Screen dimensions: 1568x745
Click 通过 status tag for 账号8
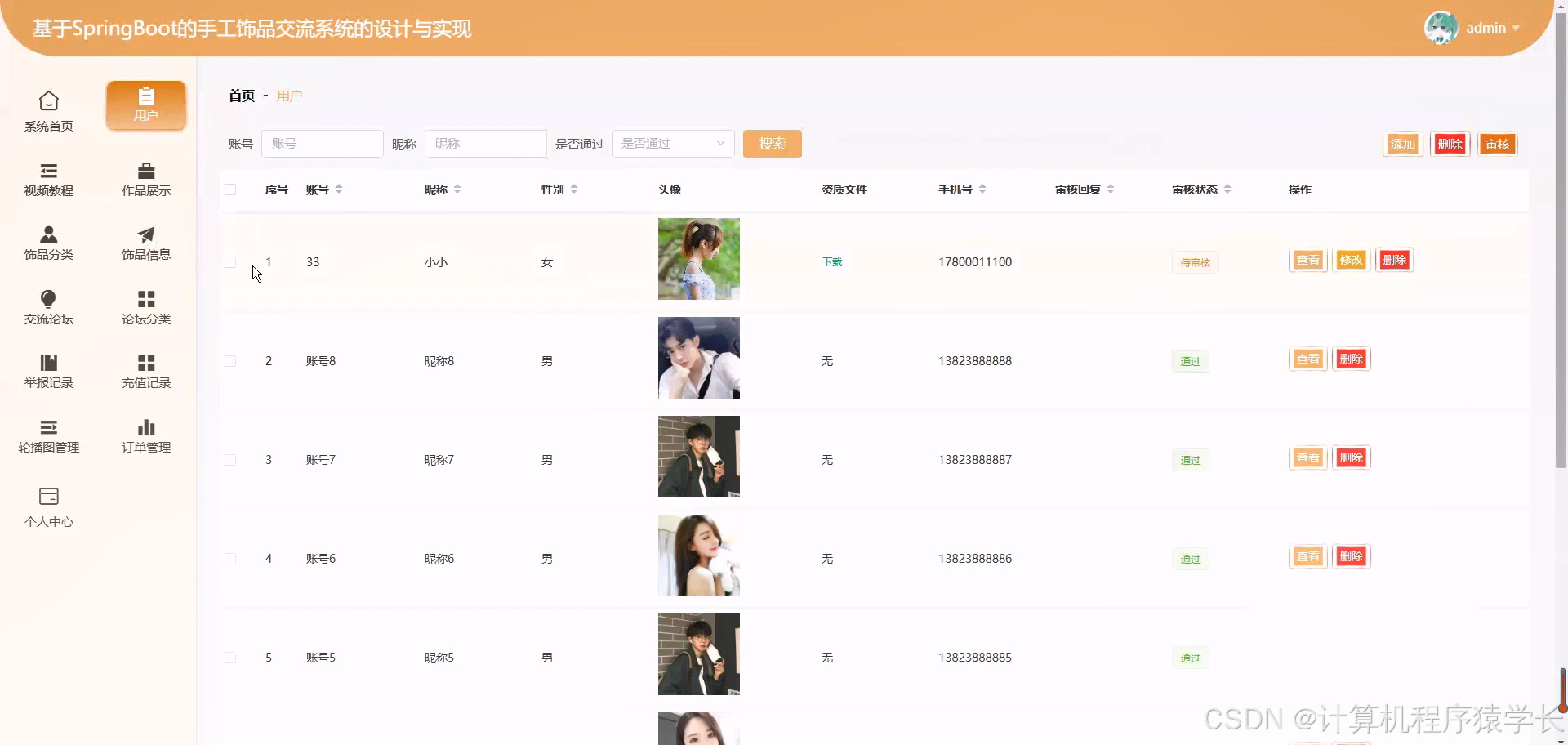(1191, 362)
